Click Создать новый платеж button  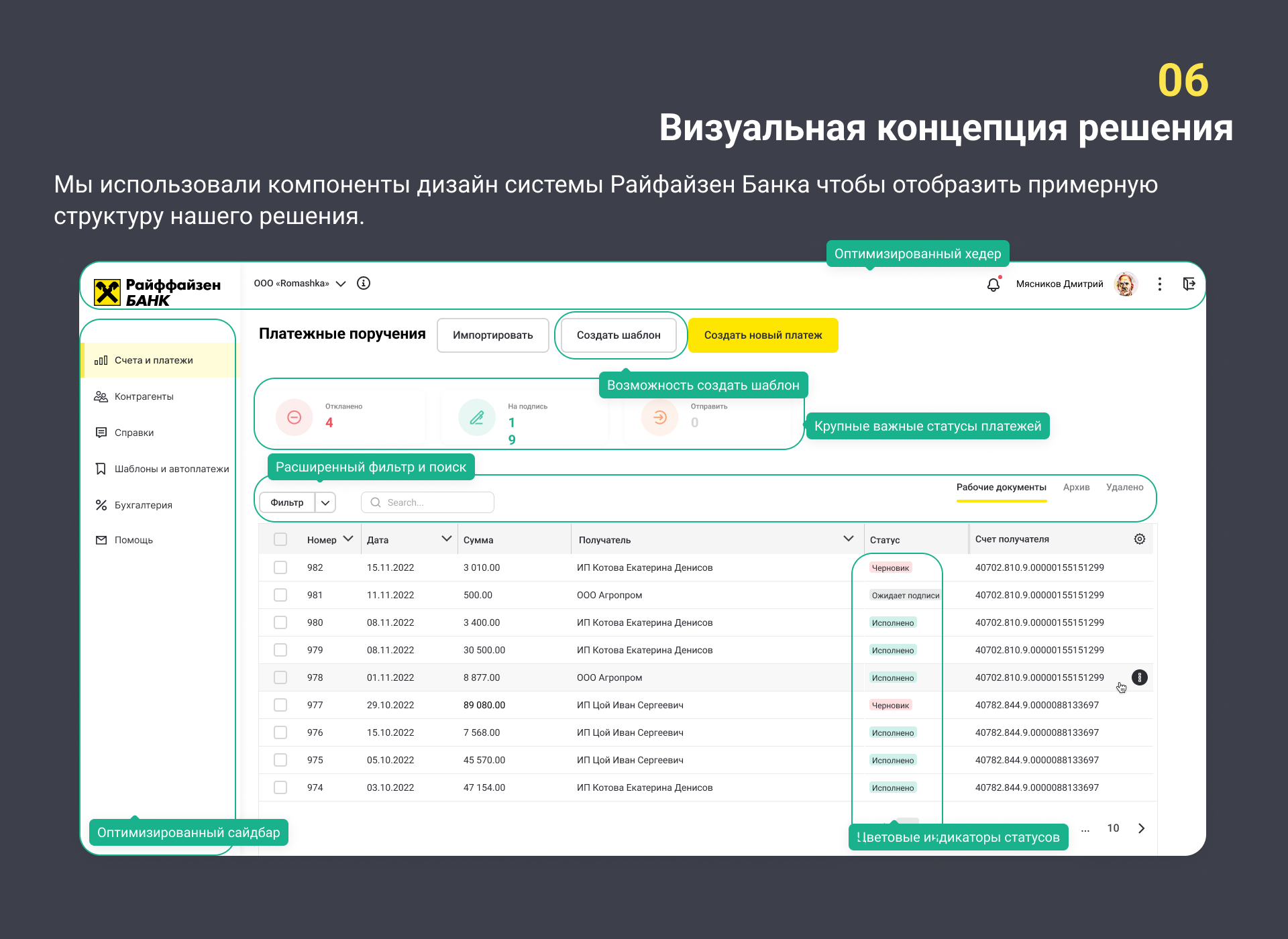point(763,335)
